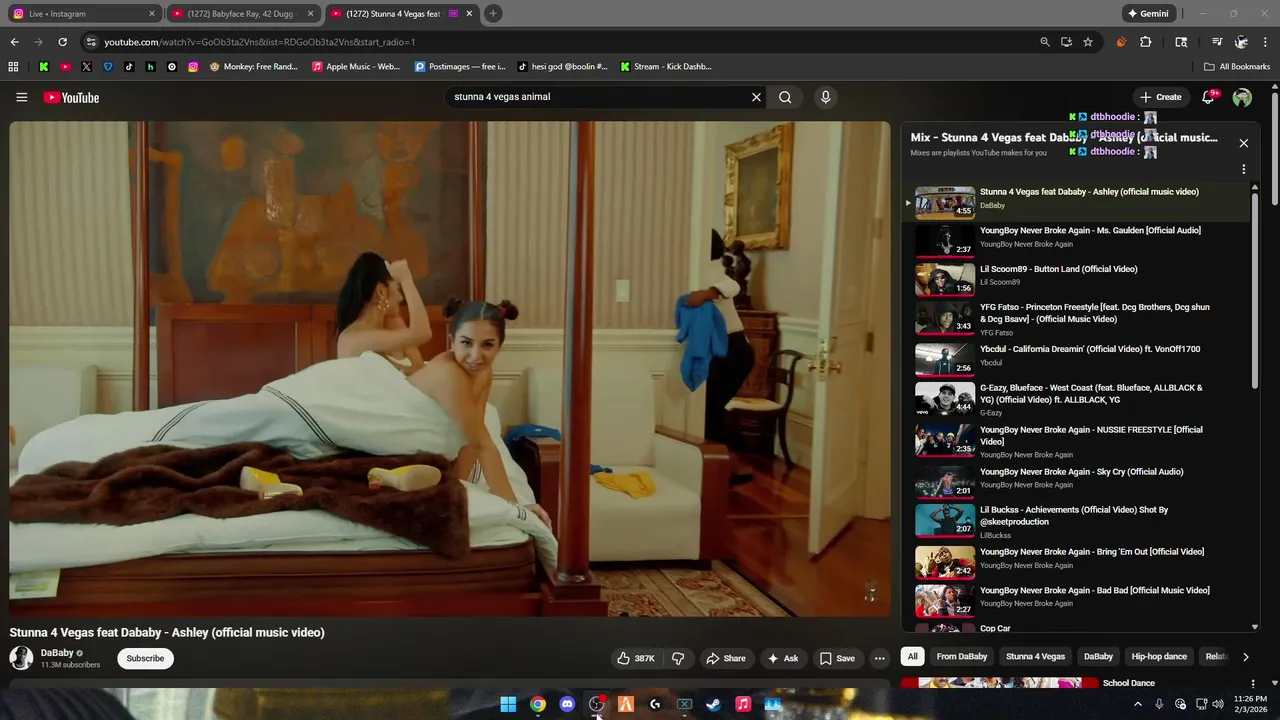Open the media controls icon in Chrome toolbar
This screenshot has height=720, width=1280.
(1217, 42)
